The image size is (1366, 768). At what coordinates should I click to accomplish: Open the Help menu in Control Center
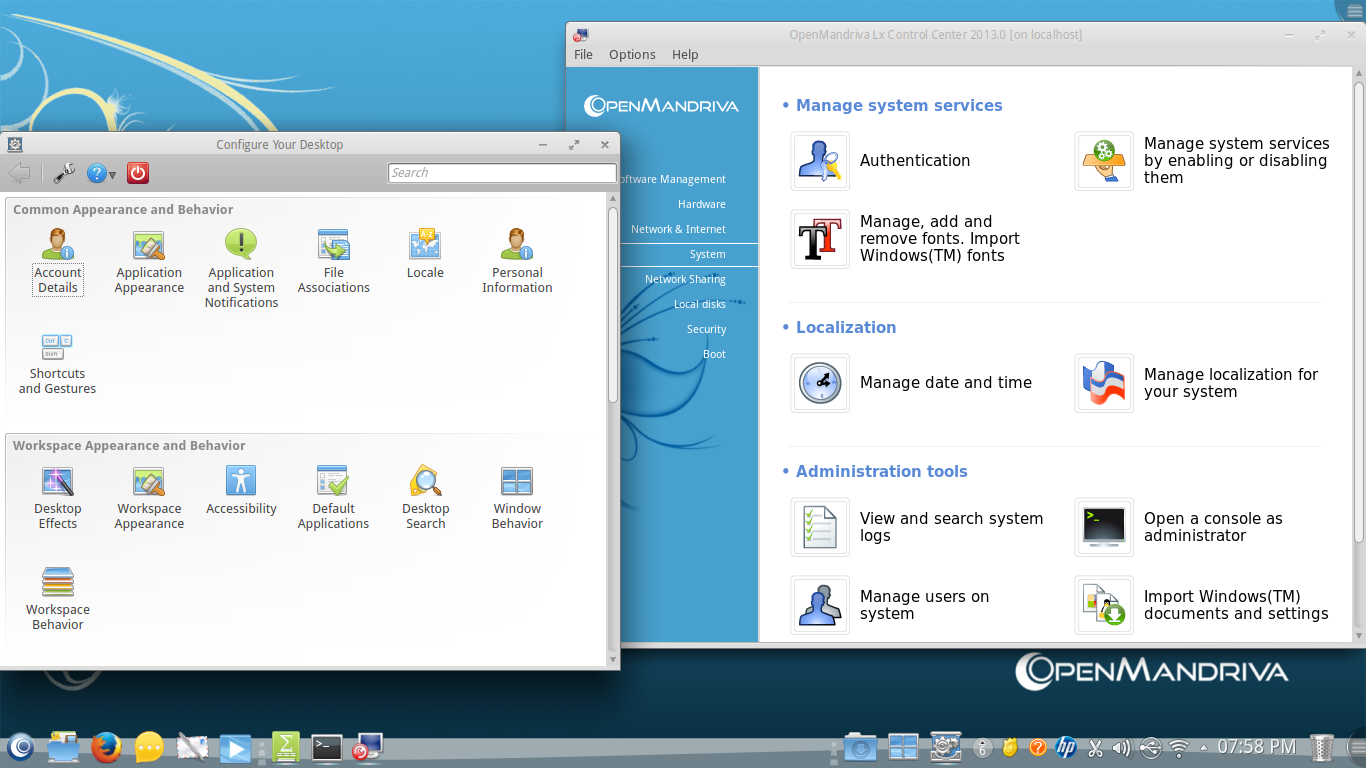(685, 55)
